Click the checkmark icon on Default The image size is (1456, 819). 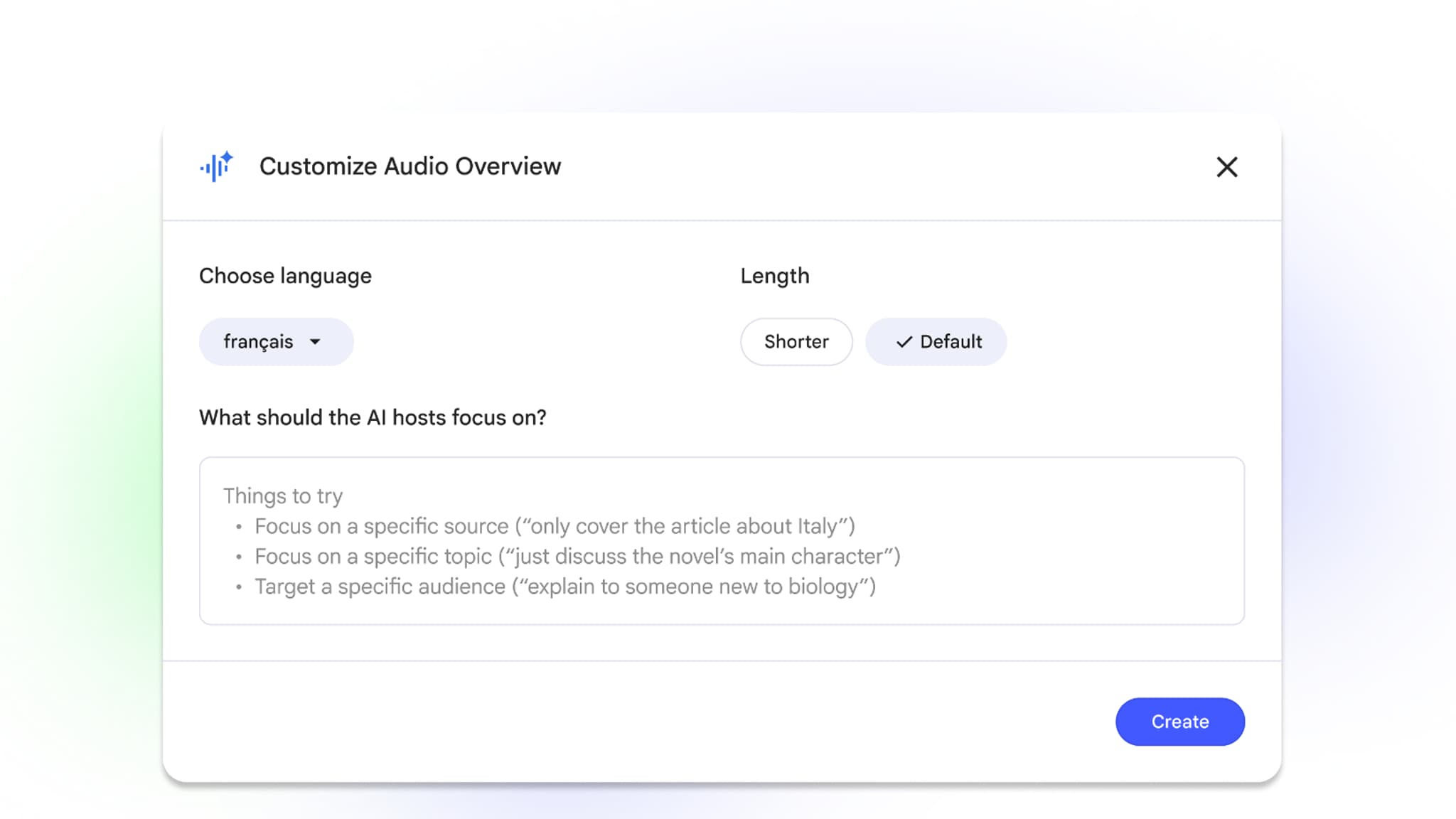[904, 342]
